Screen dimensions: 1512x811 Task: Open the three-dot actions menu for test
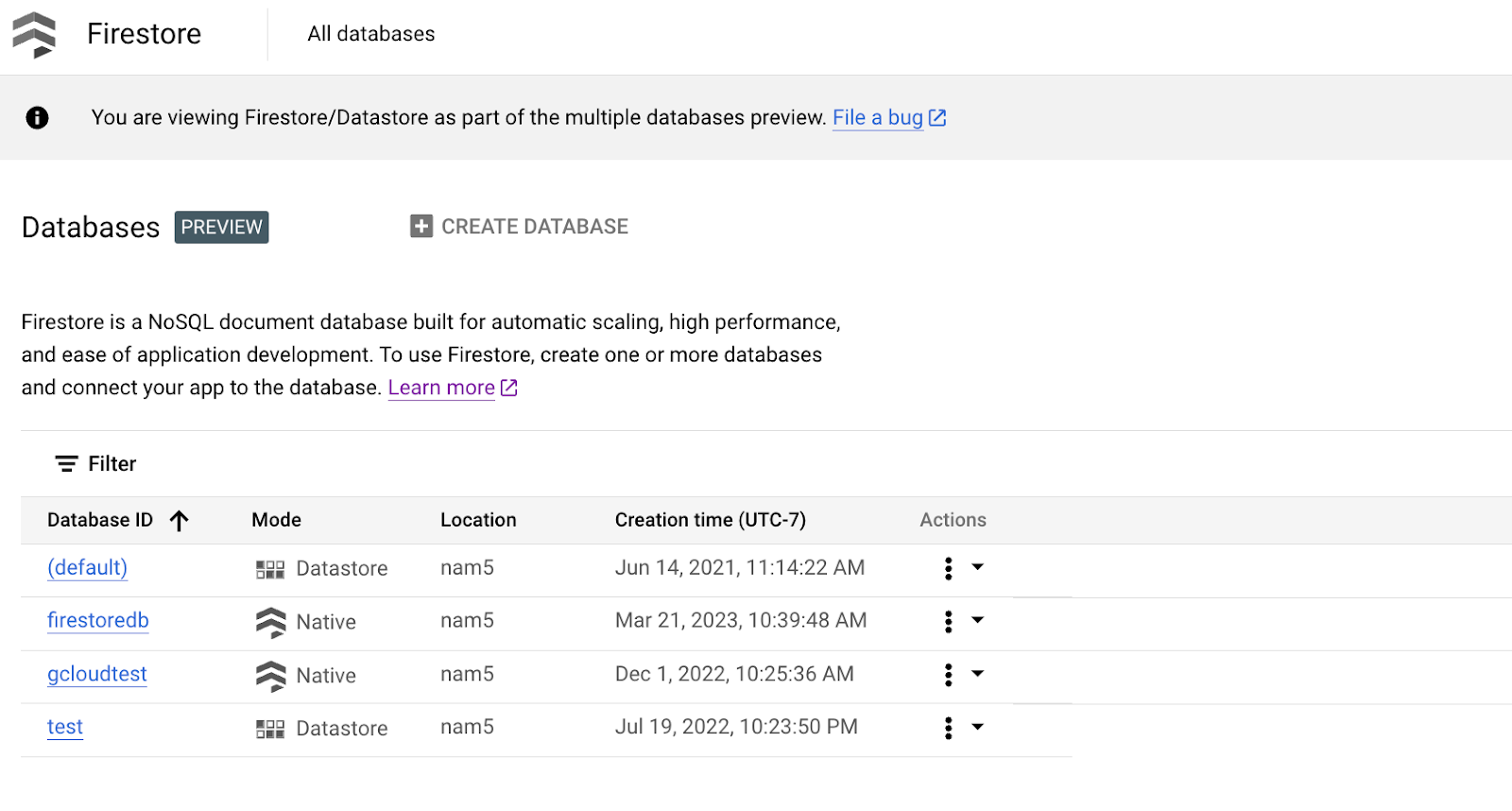pos(949,728)
